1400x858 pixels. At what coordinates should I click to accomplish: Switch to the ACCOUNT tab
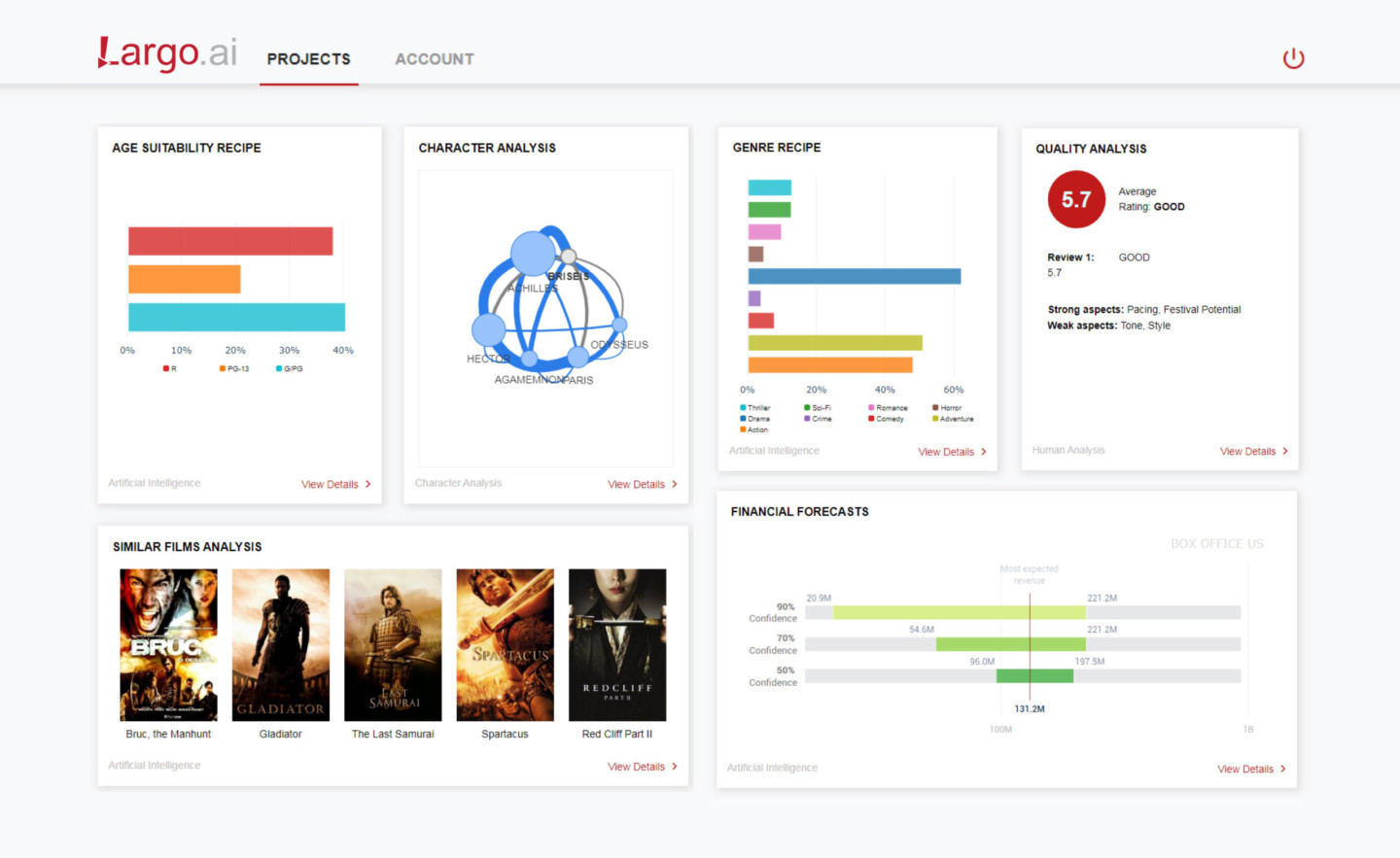pyautogui.click(x=435, y=58)
